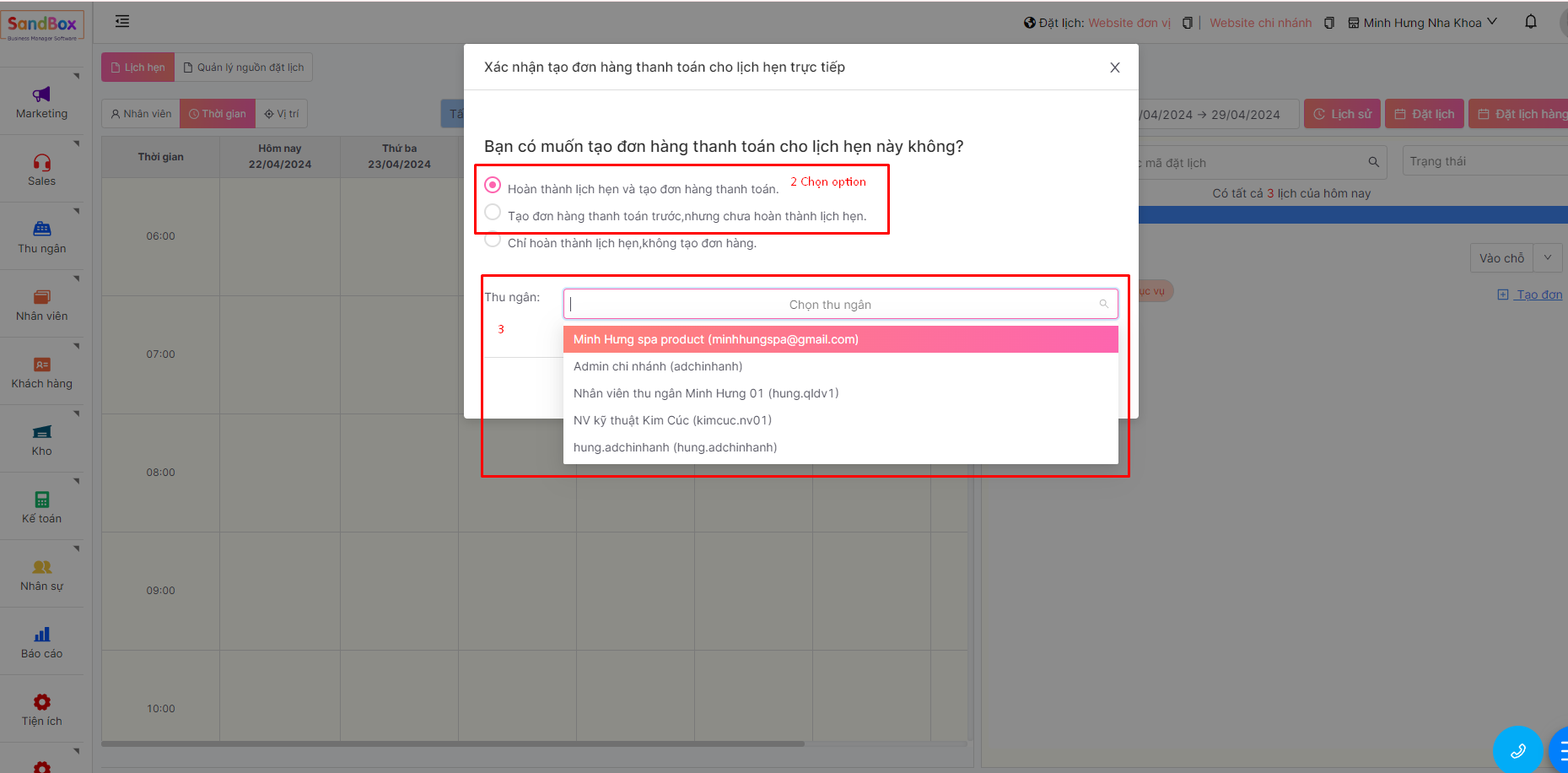Click the Sales headset icon
Viewport: 1568px width, 773px height.
point(41,162)
